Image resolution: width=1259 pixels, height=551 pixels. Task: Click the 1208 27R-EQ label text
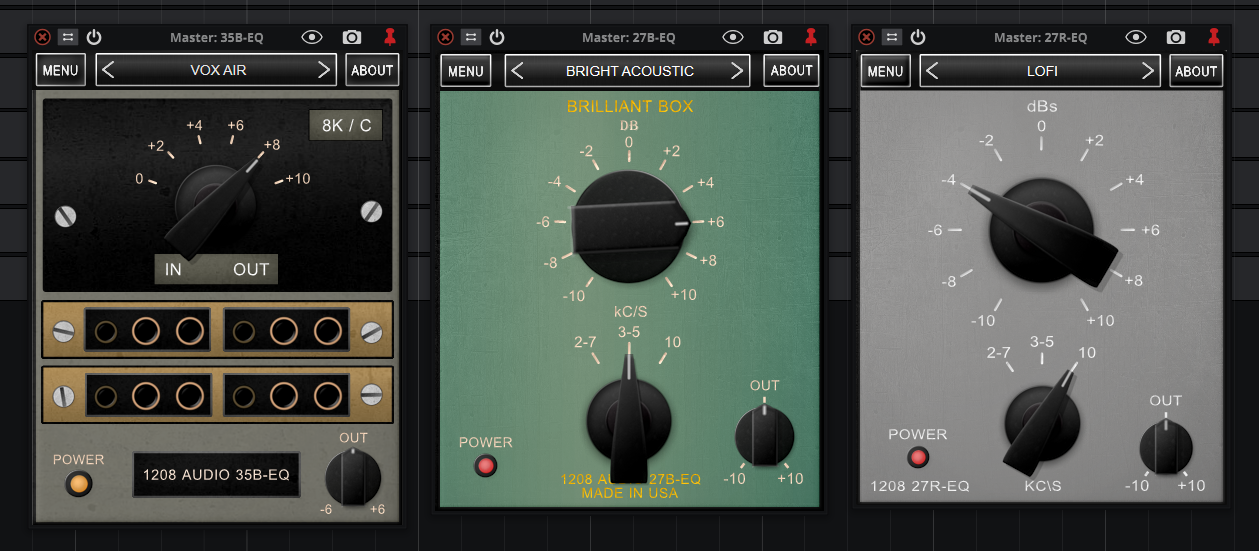coord(920,486)
